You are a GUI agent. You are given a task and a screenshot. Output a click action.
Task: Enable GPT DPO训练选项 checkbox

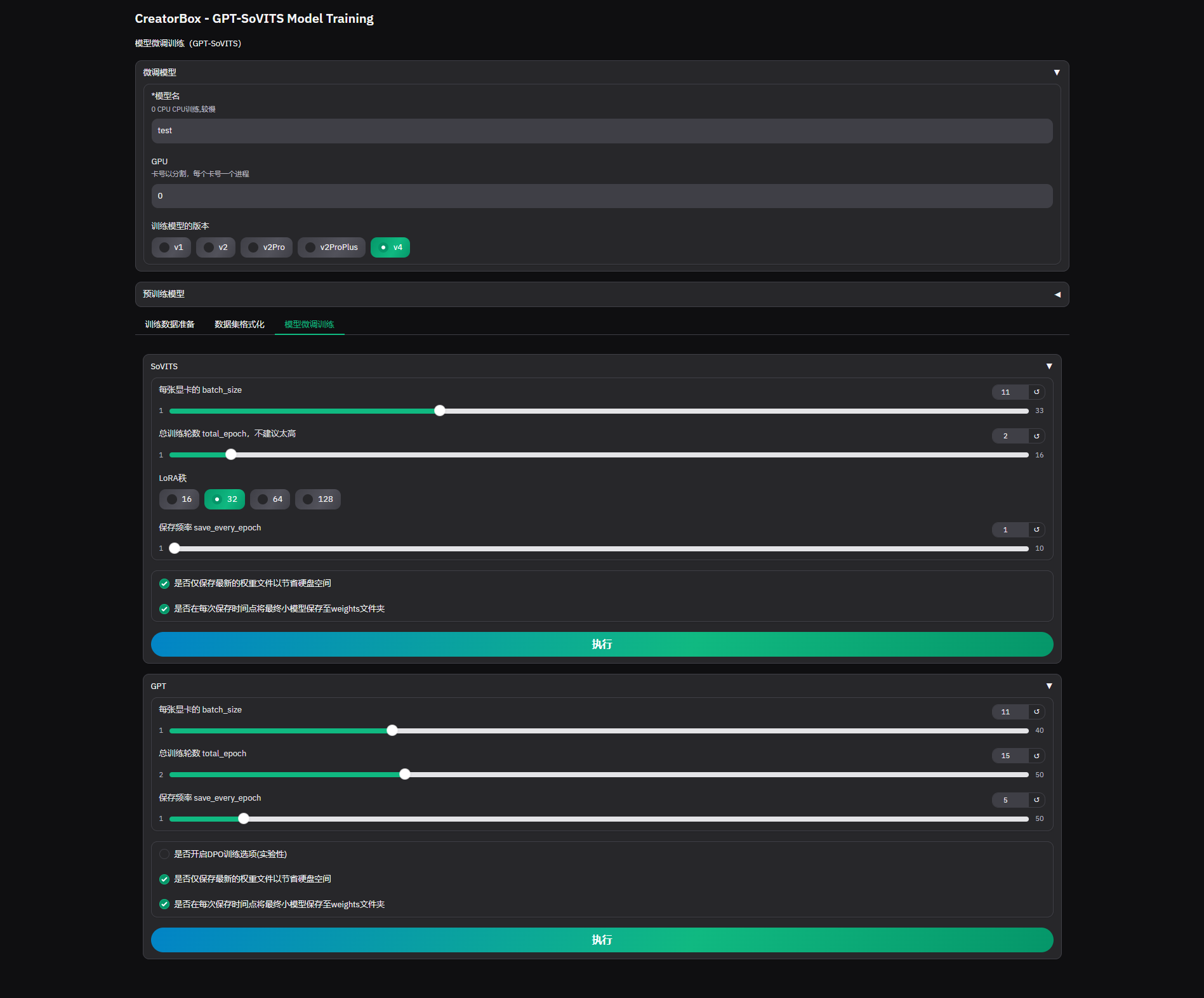[164, 854]
